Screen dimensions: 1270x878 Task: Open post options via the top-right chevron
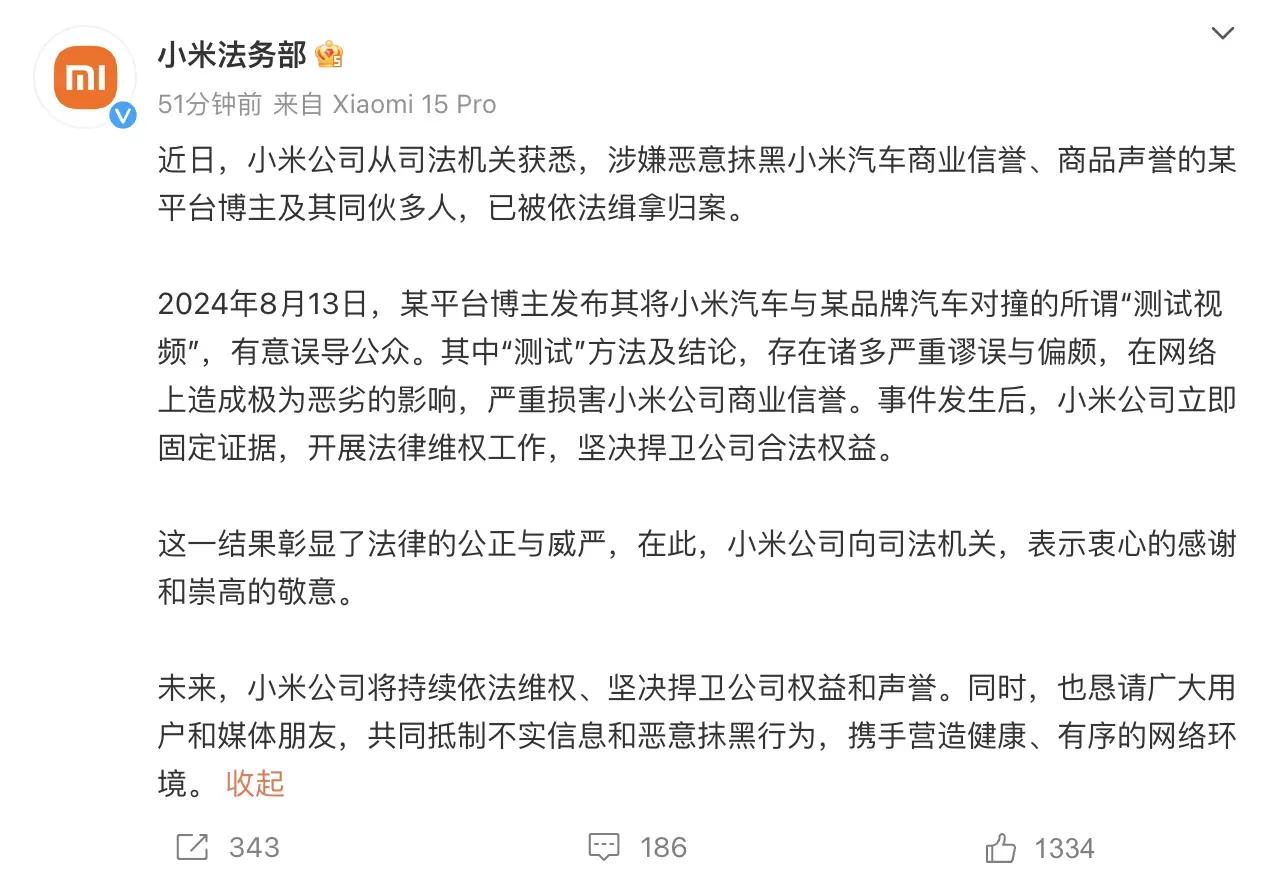click(x=1223, y=33)
